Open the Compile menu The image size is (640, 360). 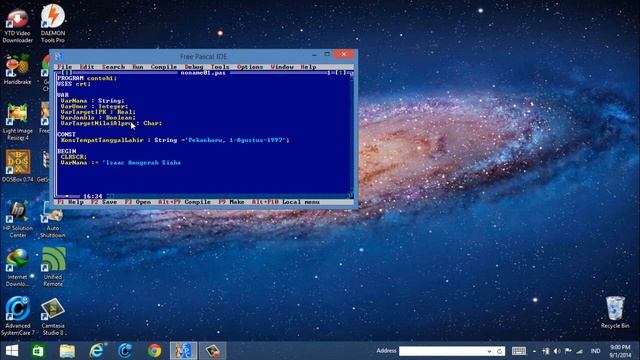coord(164,67)
